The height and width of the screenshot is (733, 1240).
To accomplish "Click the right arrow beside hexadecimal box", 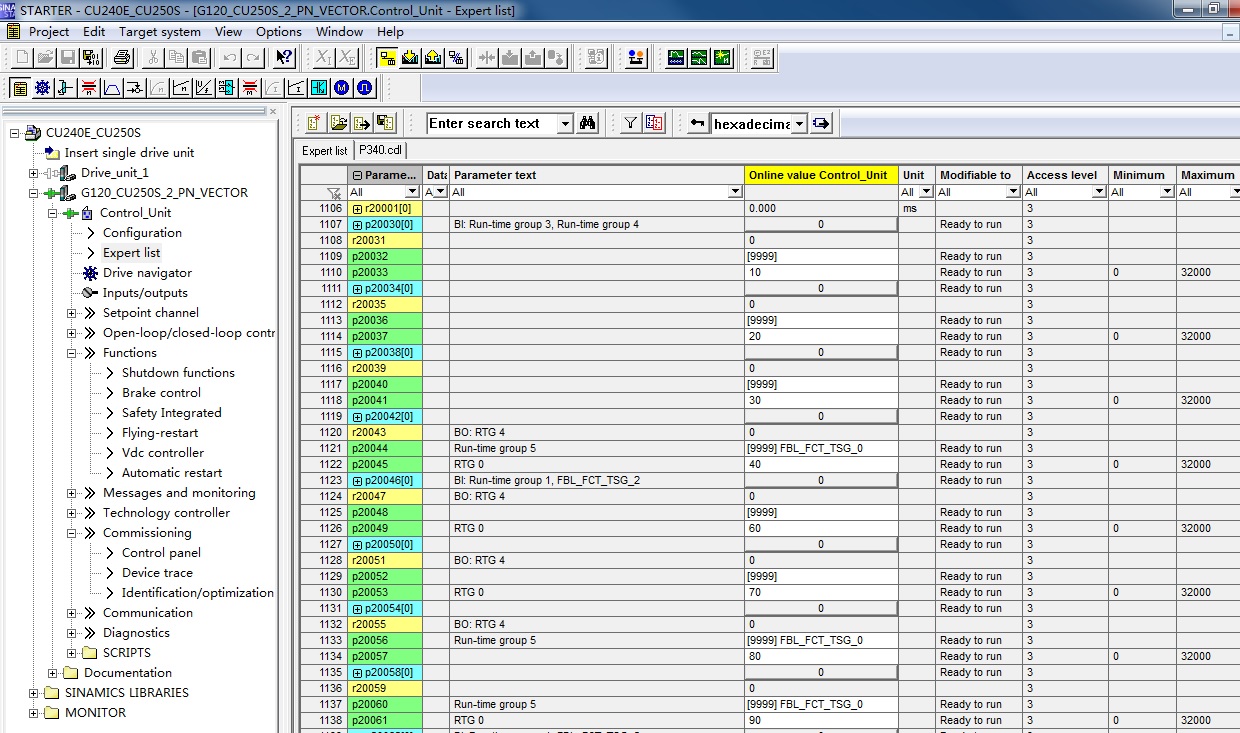I will [x=821, y=123].
